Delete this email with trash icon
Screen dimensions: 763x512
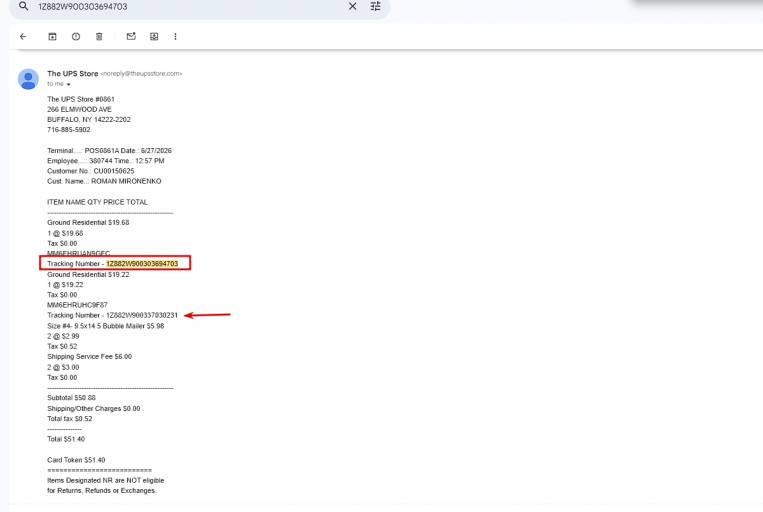click(99, 37)
